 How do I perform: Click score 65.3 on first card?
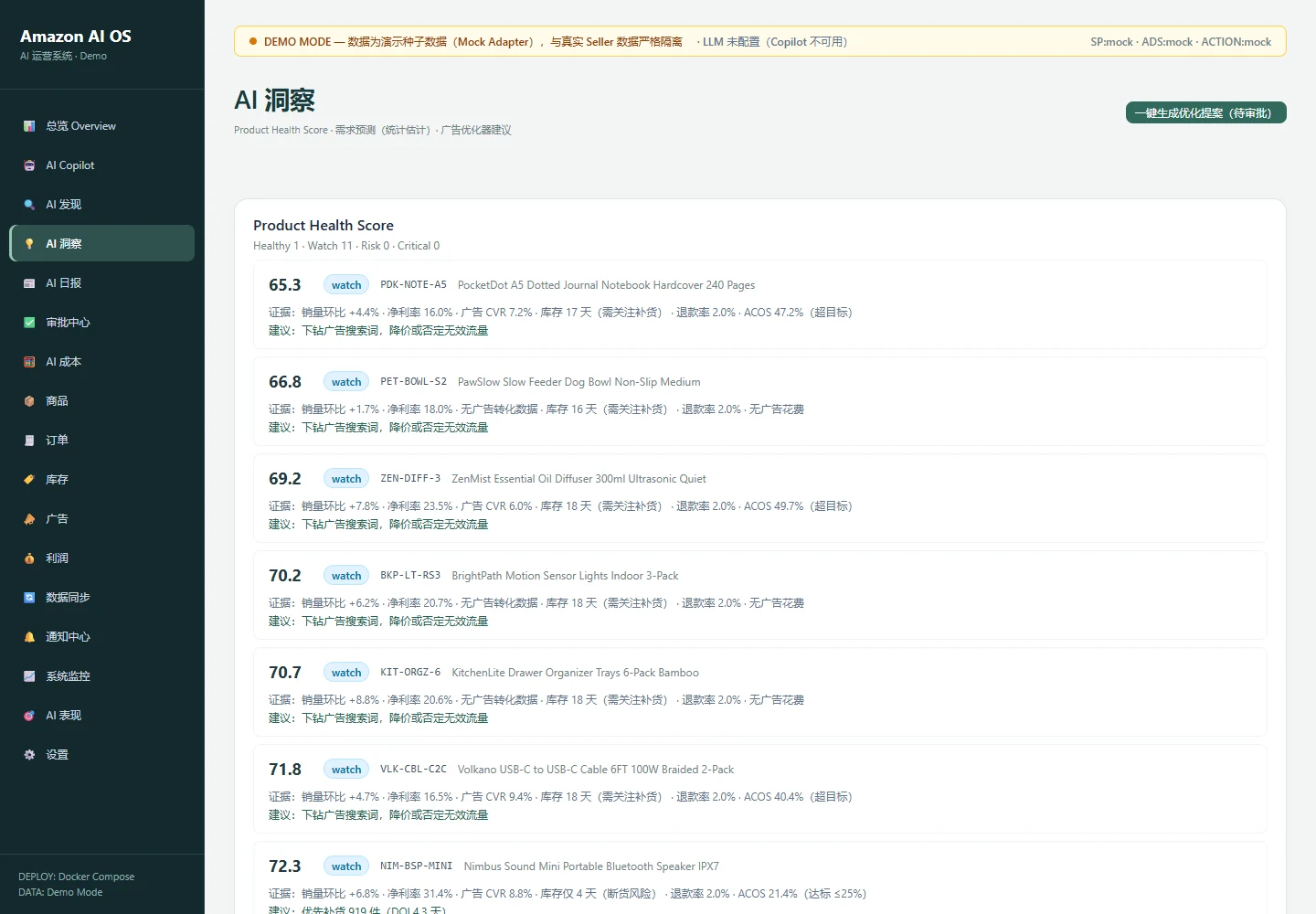(x=285, y=285)
